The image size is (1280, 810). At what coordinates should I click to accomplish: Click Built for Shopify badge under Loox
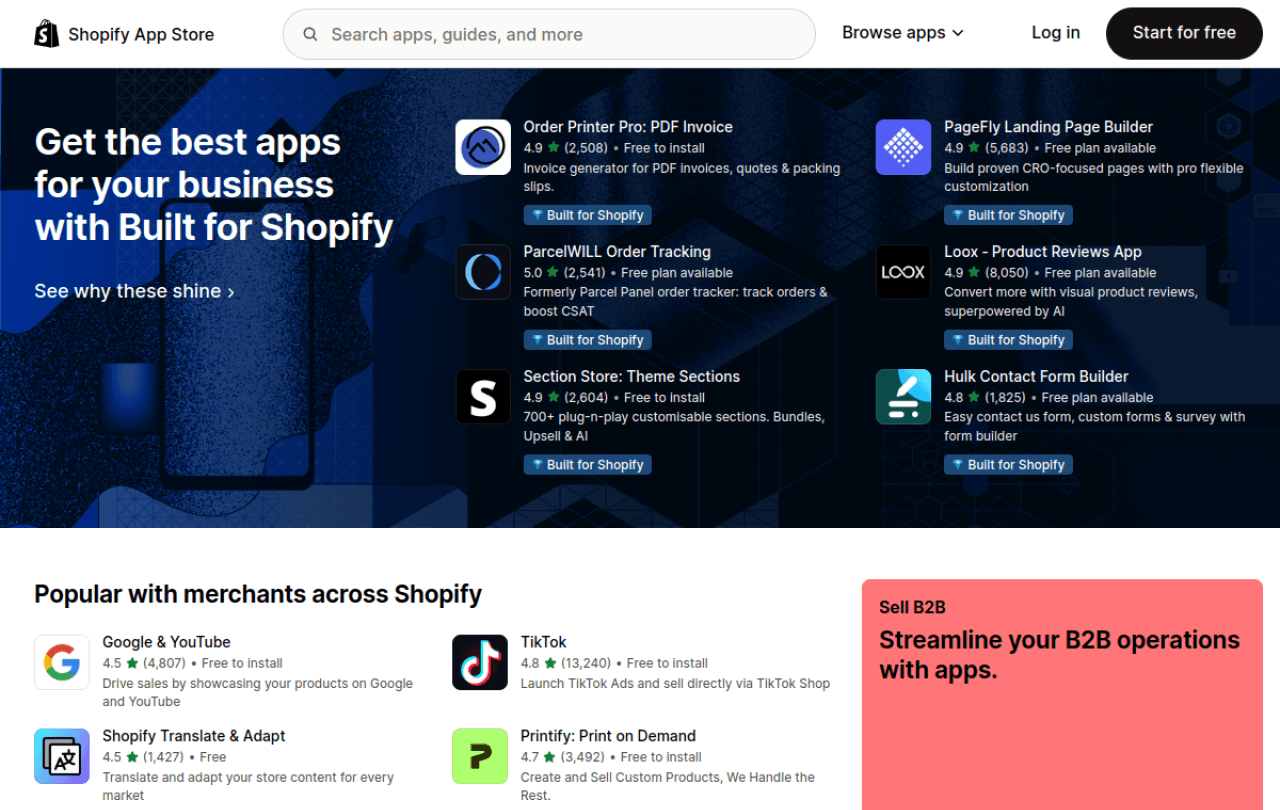point(1008,340)
